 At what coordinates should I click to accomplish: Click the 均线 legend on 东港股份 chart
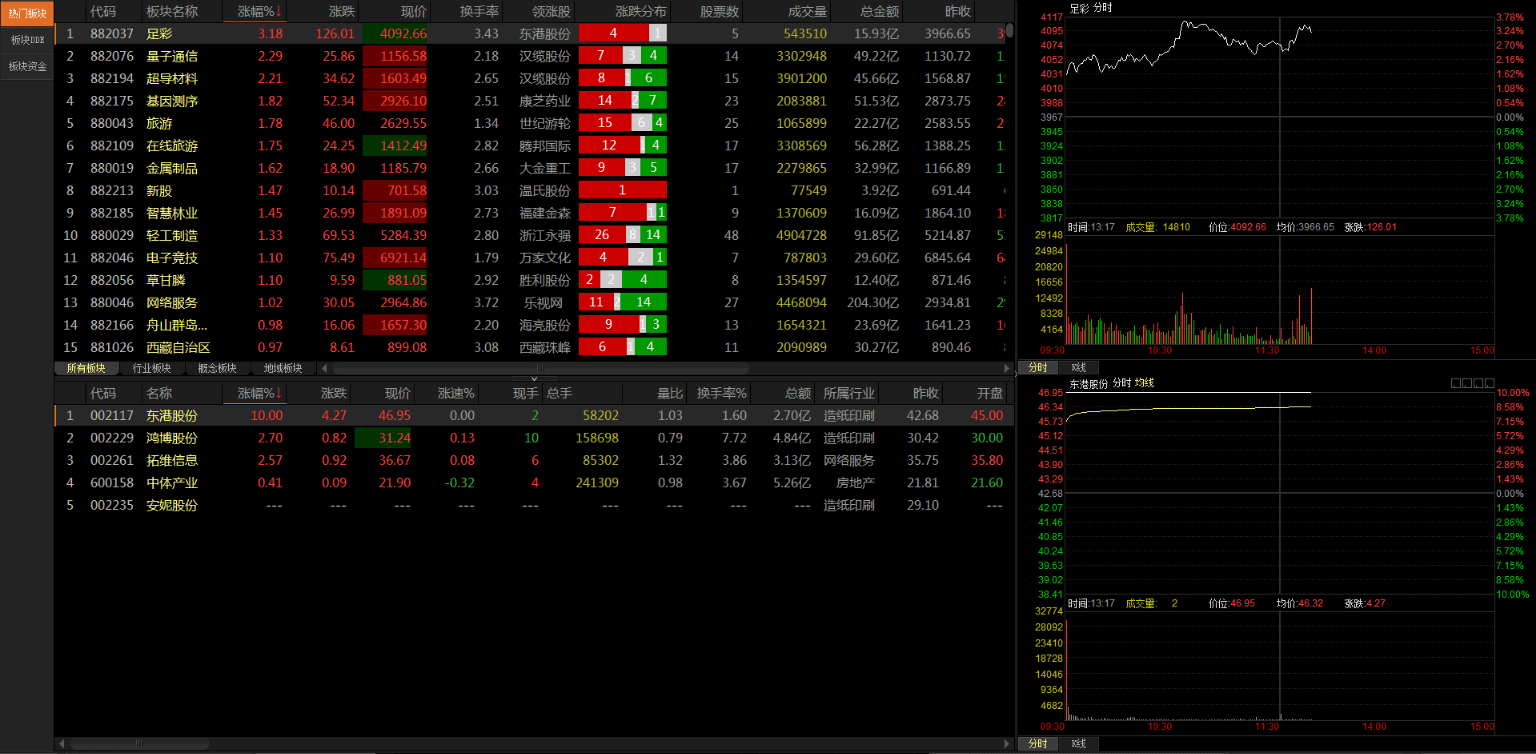1144,383
